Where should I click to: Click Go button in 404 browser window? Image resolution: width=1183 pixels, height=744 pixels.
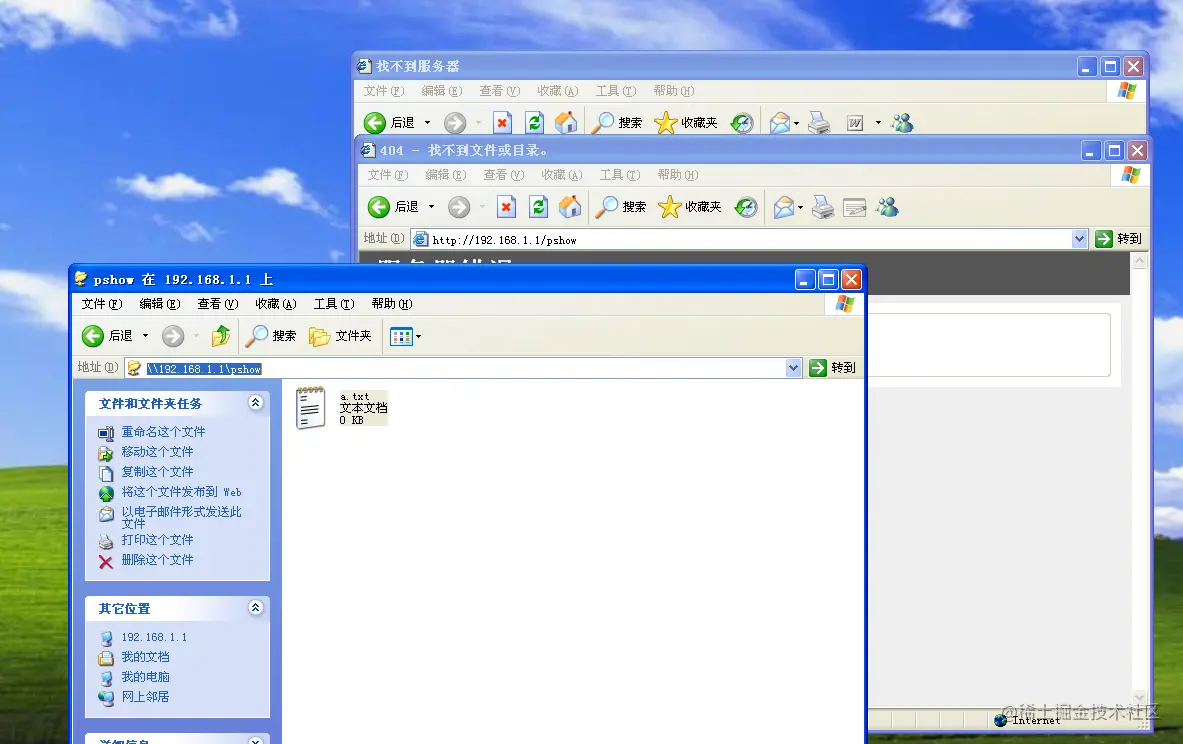point(1119,239)
